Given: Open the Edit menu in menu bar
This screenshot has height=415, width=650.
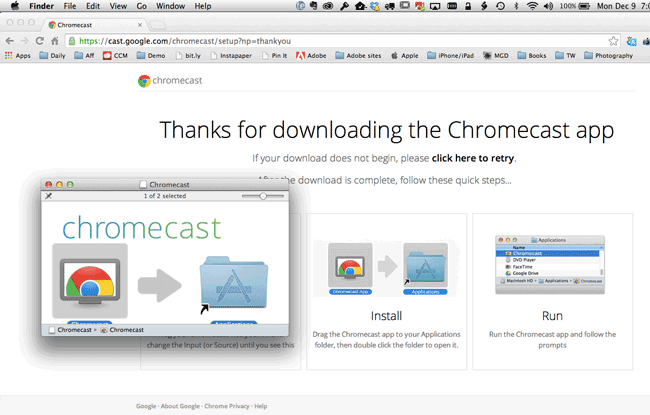Looking at the screenshot, I should pyautogui.click(x=93, y=6).
